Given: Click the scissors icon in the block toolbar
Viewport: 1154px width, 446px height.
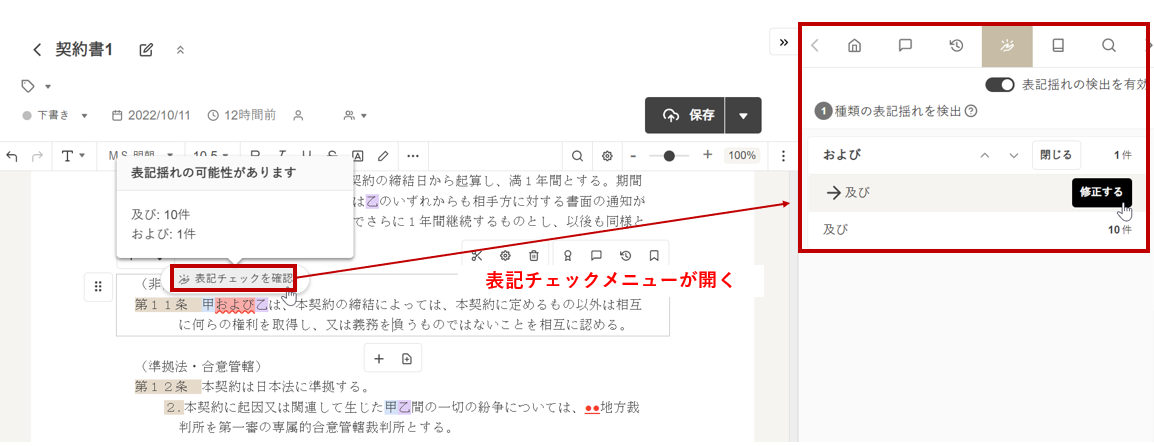Looking at the screenshot, I should point(476,256).
